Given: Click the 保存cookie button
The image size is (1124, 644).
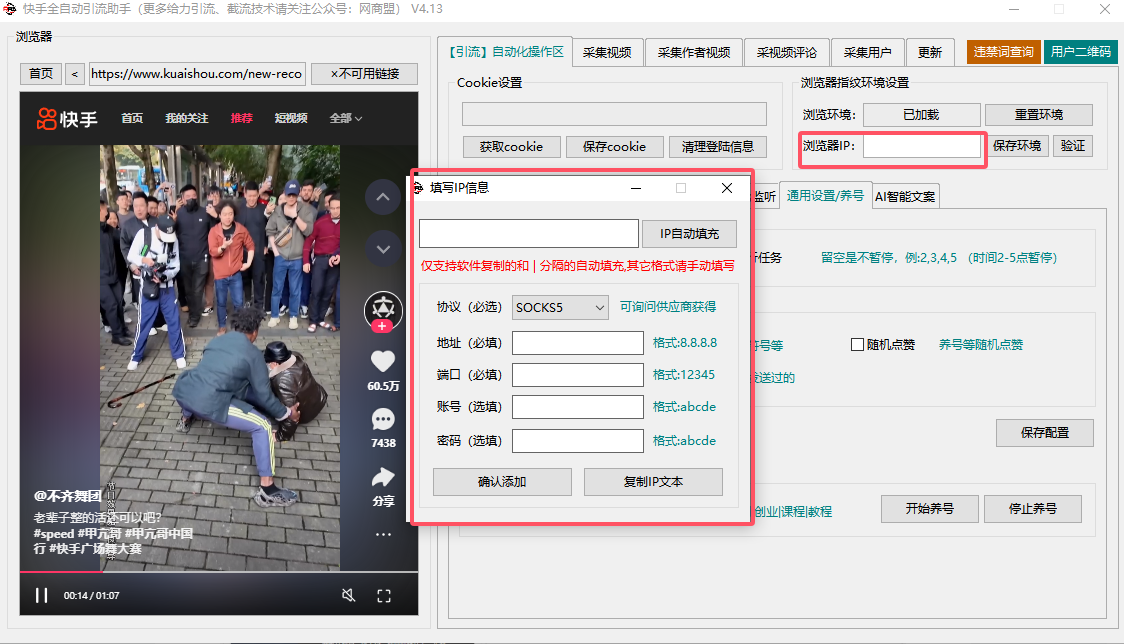Looking at the screenshot, I should (x=614, y=147).
